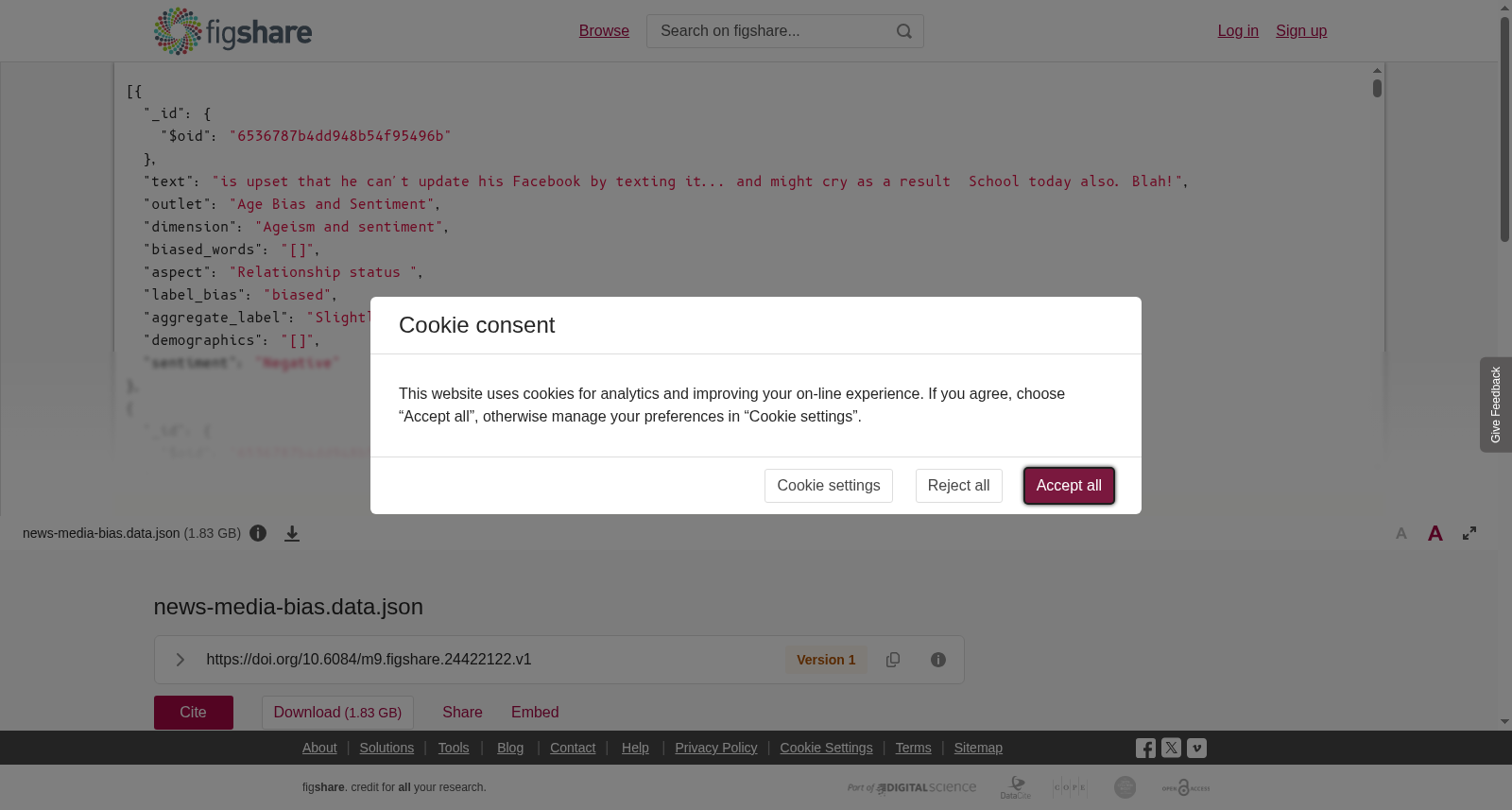This screenshot has width=1512, height=810.
Task: Open file info icon beside news-media-bias.data.json
Action: click(258, 533)
